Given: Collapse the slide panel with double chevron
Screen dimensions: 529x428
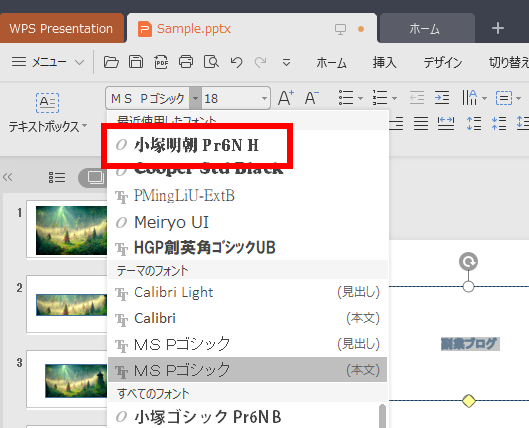Looking at the screenshot, I should pyautogui.click(x=7, y=177).
